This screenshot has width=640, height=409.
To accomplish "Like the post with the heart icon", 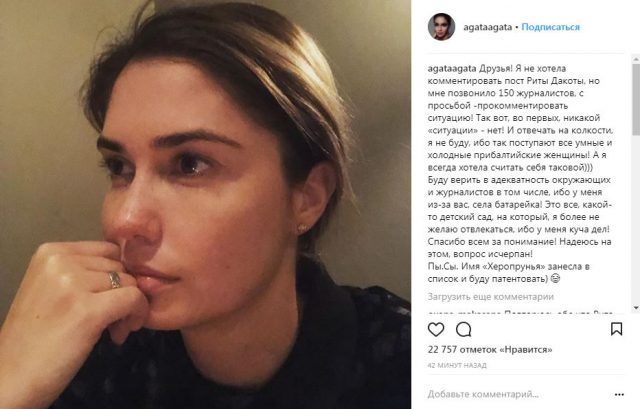I will click(436, 329).
